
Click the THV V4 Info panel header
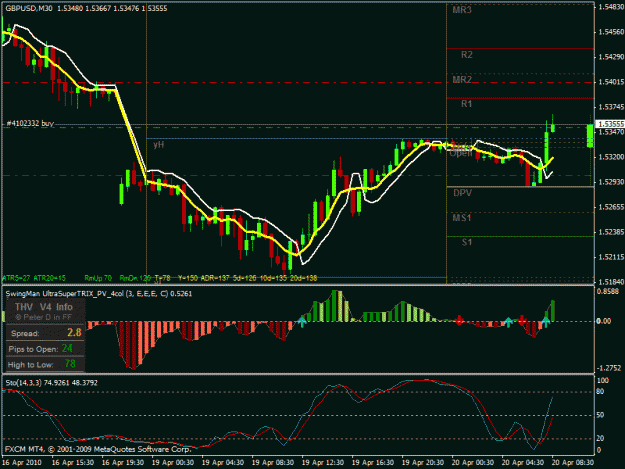[44, 307]
